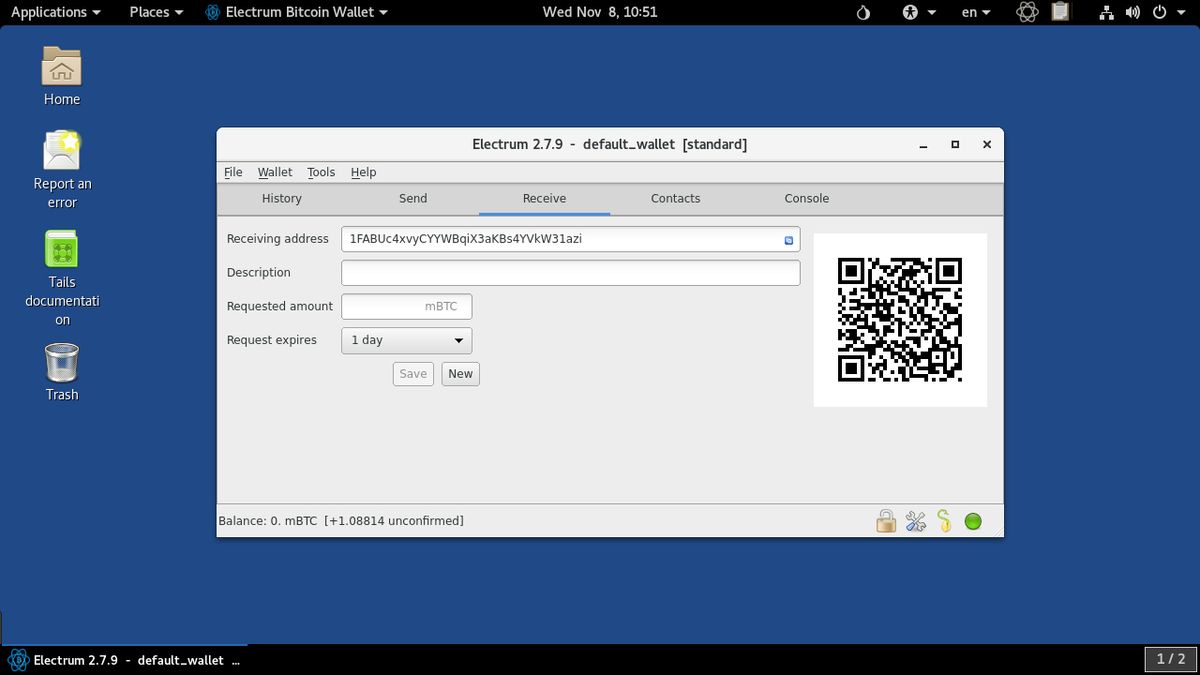This screenshot has width=1200, height=675.
Task: Open the Wallet menu
Action: click(x=275, y=171)
